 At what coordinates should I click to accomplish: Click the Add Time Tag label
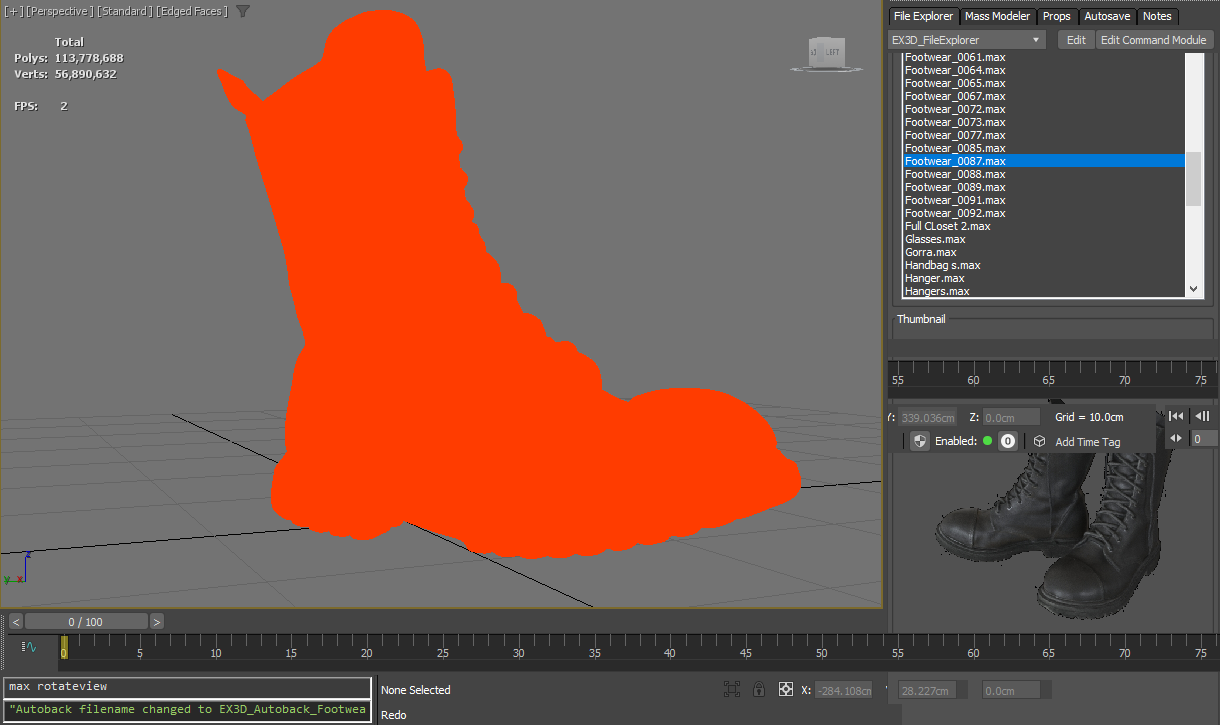coord(1088,442)
